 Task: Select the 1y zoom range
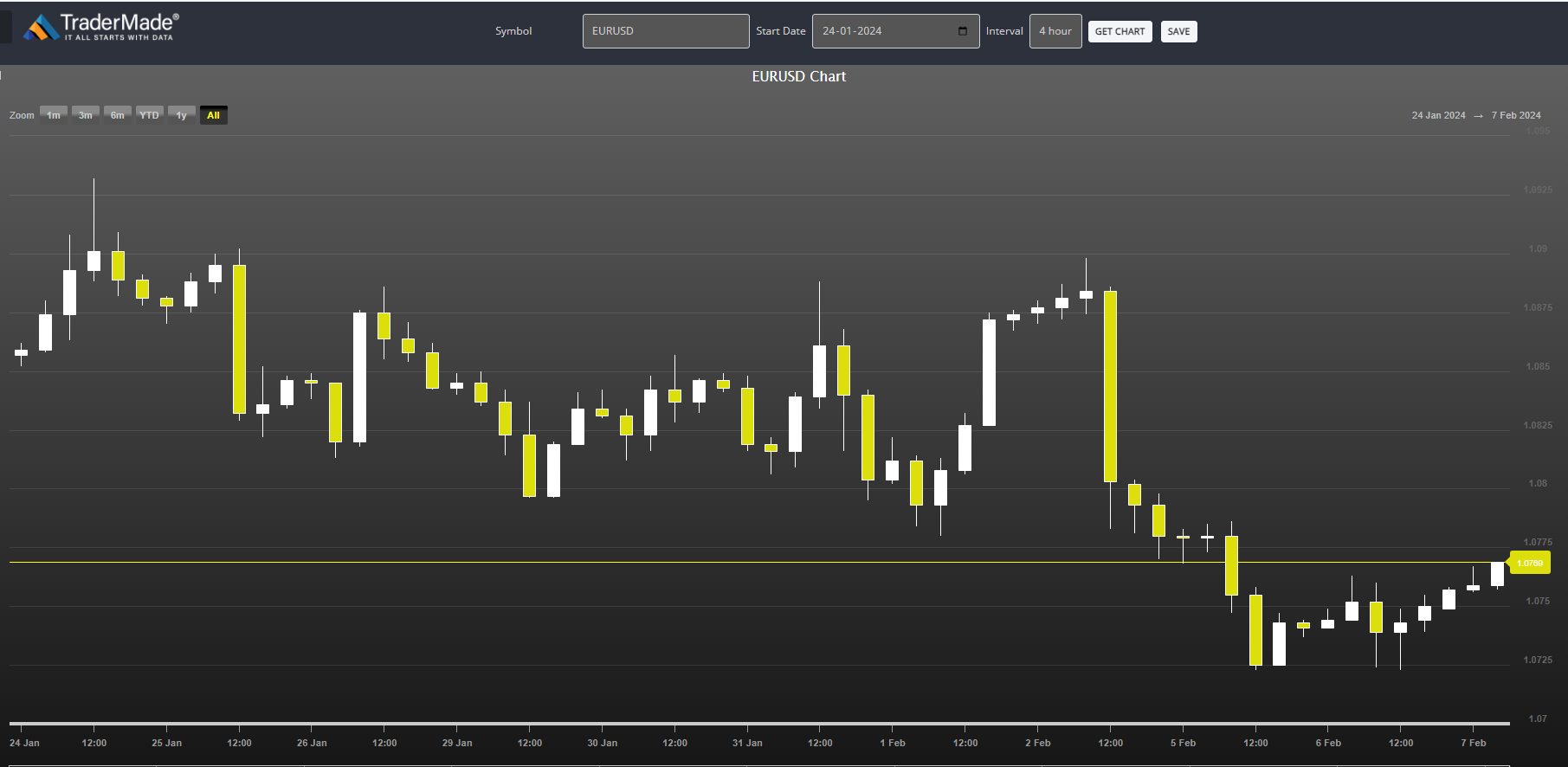coord(182,115)
